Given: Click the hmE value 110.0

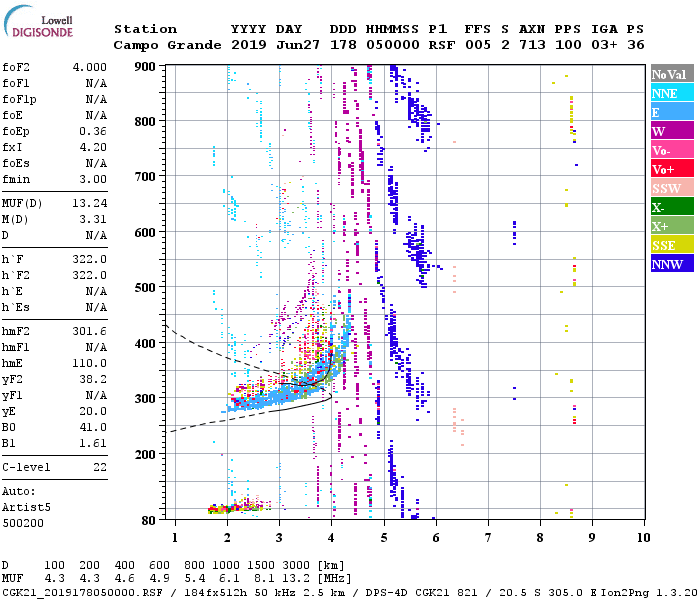Looking at the screenshot, I should [90, 363].
